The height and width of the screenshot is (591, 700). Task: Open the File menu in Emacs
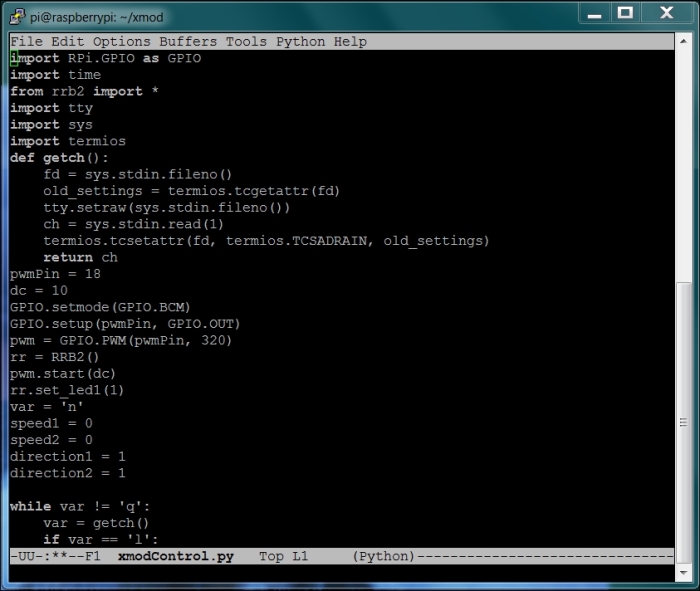pos(26,42)
